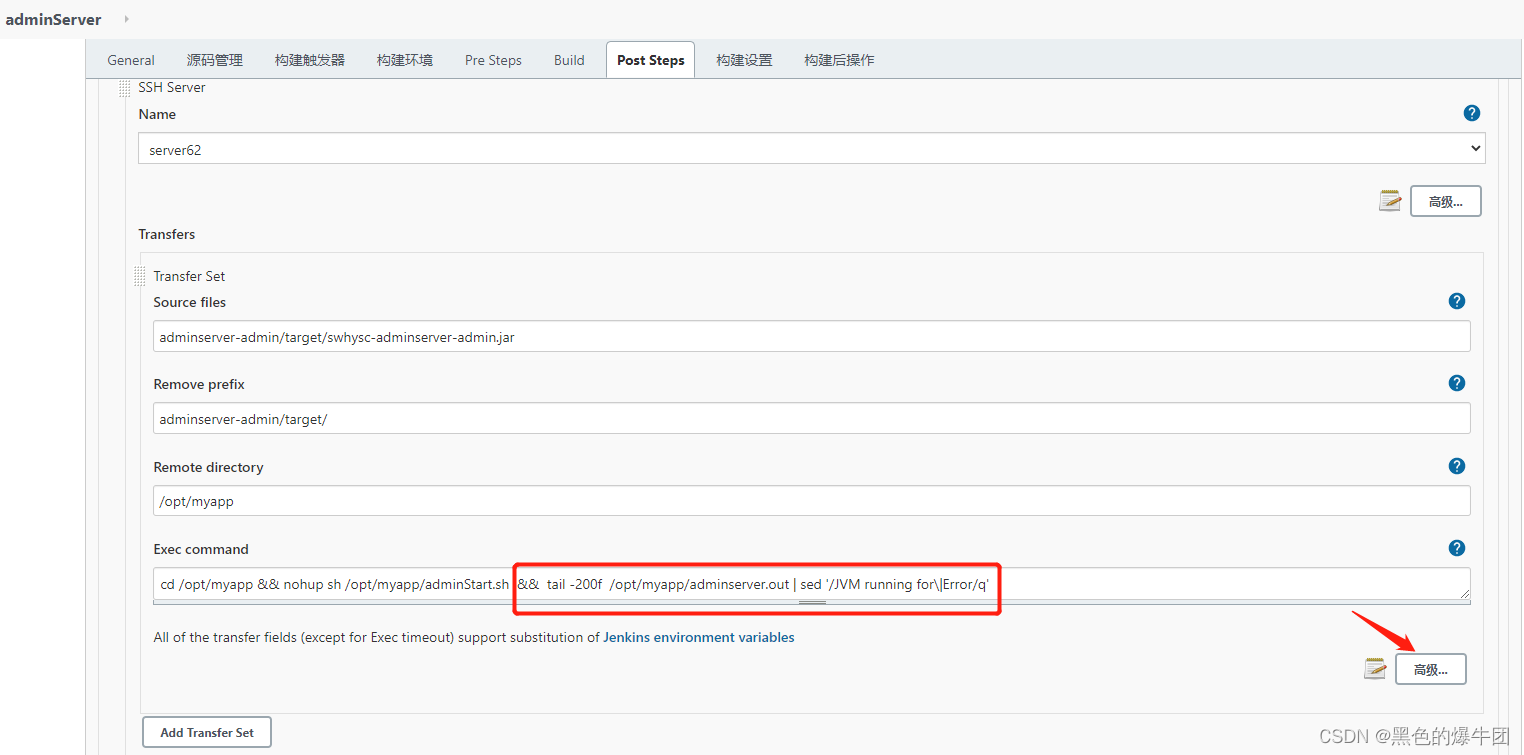
Task: Click the edit-note icon above the top 高级 button
Action: click(1390, 200)
